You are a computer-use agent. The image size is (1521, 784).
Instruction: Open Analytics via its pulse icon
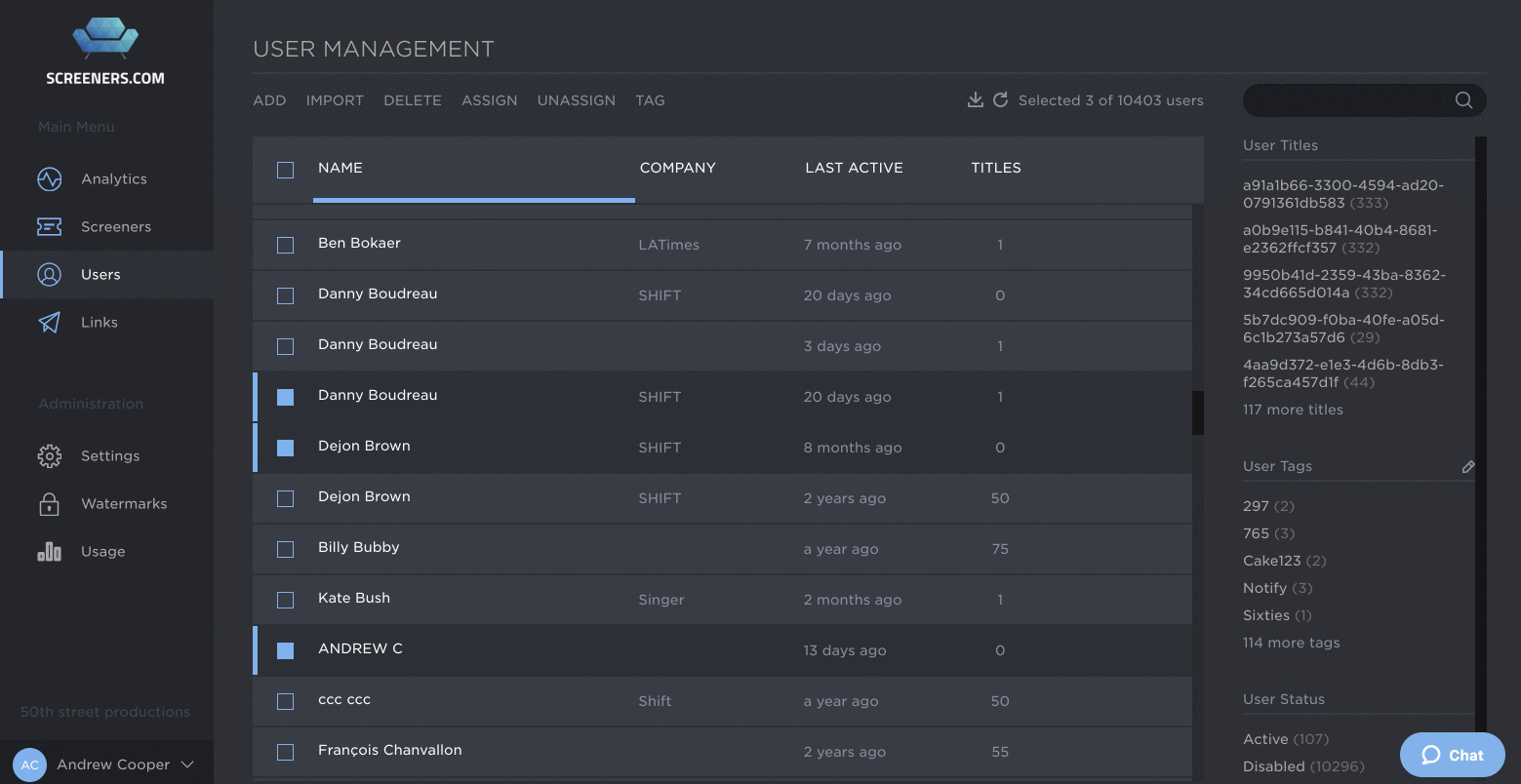click(x=49, y=179)
